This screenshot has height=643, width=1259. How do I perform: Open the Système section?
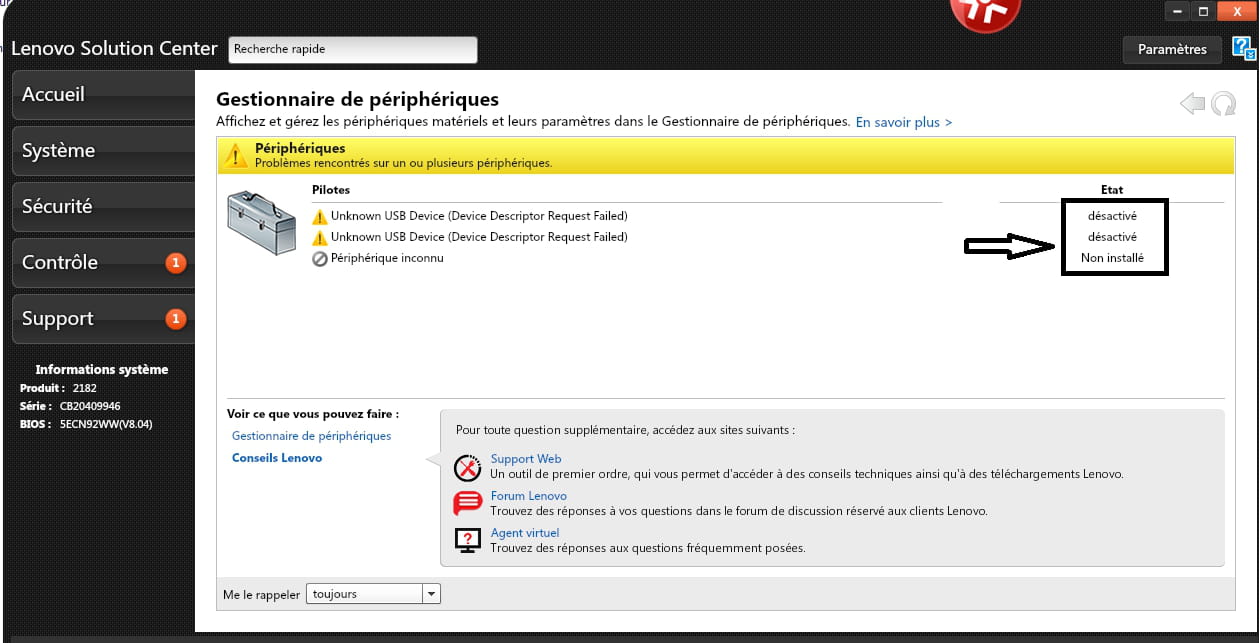click(x=104, y=151)
